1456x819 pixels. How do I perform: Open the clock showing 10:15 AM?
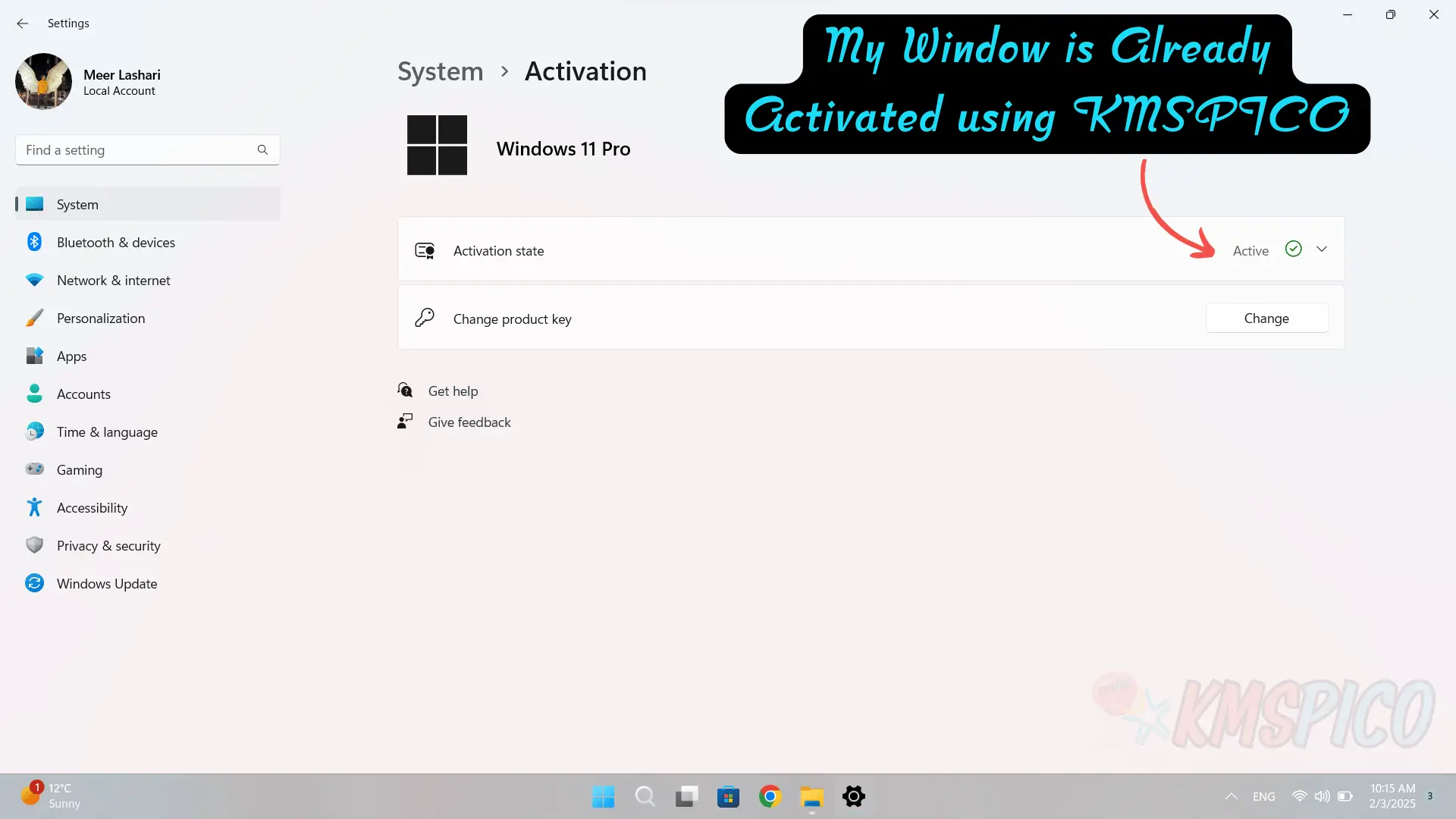[1392, 796]
